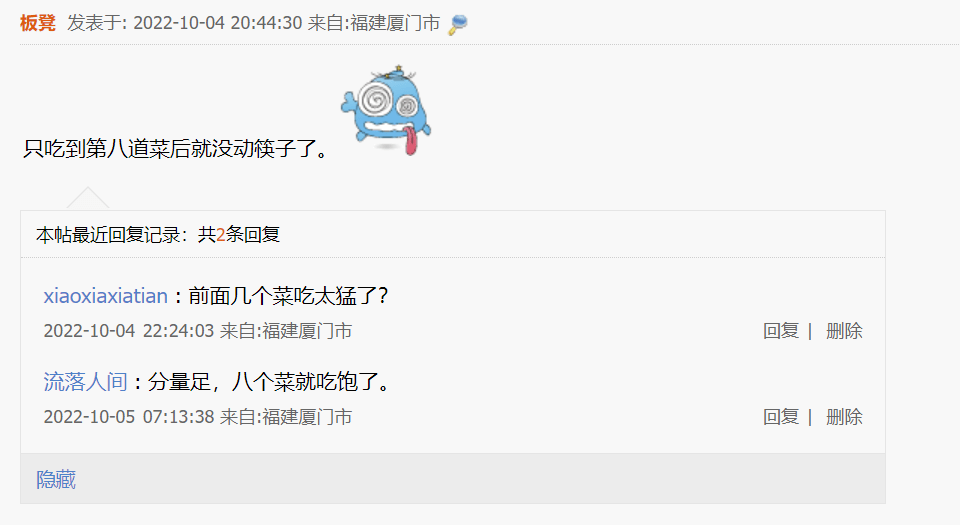Click the magnifier icon beside 福建厦门市
Image resolution: width=960 pixels, height=525 pixels.
[x=458, y=24]
